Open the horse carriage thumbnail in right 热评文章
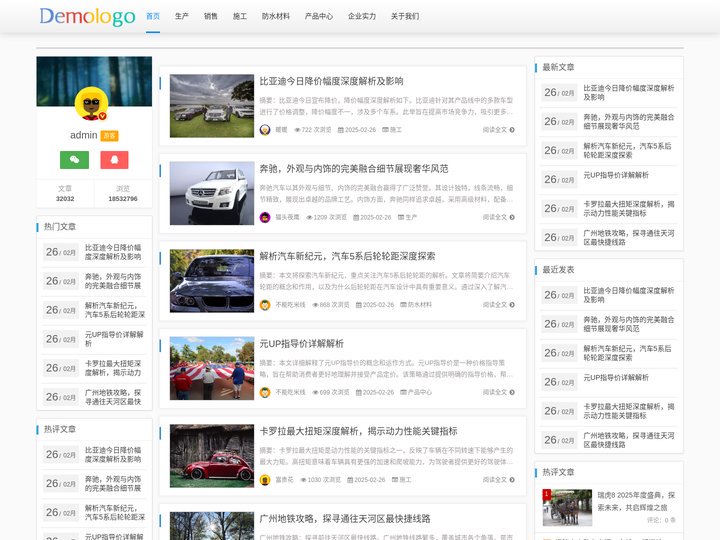 coord(567,507)
